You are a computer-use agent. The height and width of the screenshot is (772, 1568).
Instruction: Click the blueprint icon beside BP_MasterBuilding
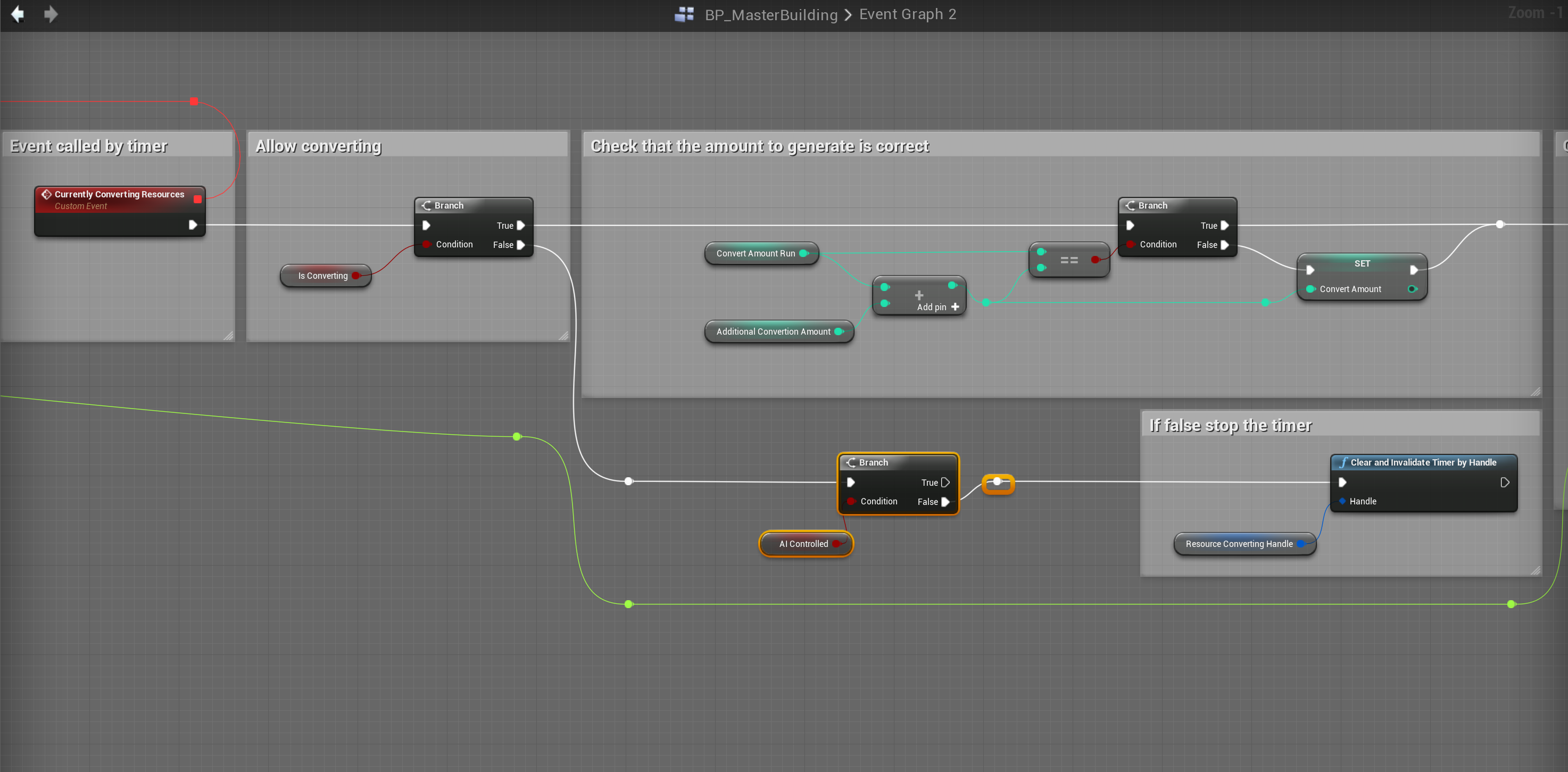(x=684, y=14)
